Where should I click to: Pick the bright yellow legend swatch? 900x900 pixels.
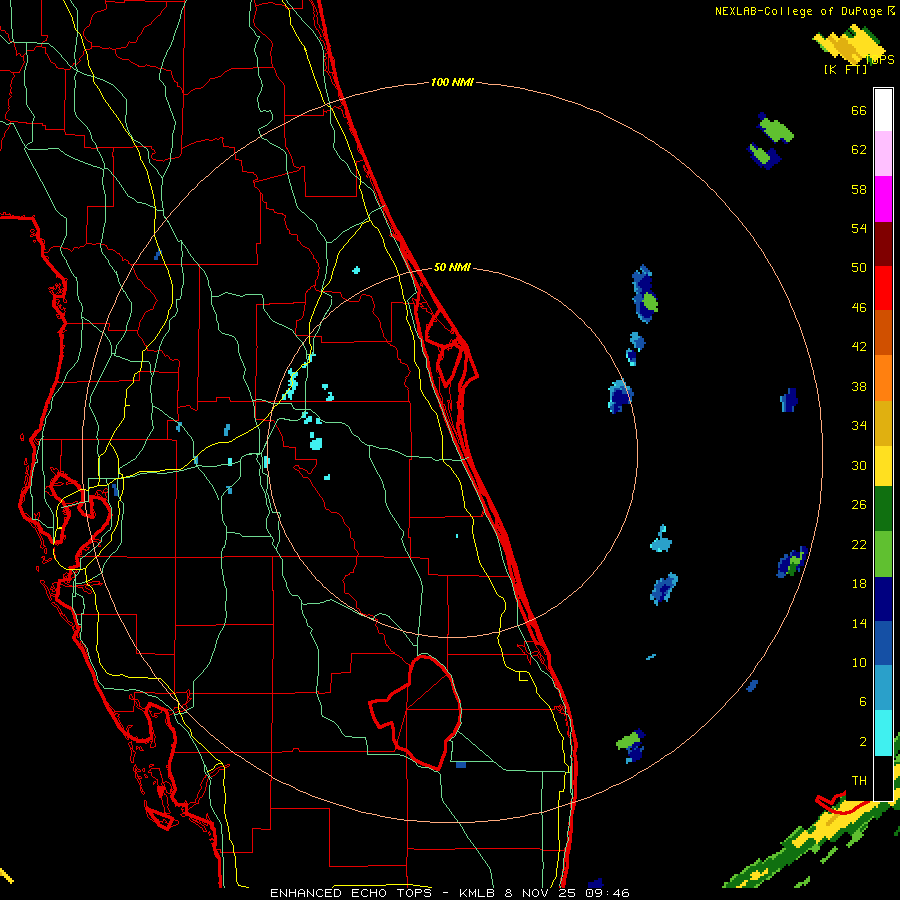tap(883, 466)
